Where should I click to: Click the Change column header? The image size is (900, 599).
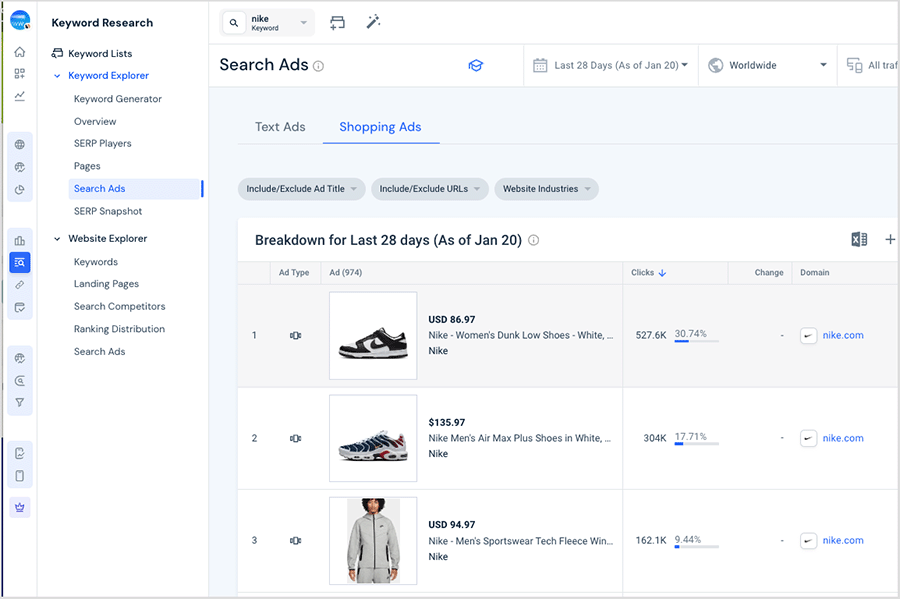769,273
